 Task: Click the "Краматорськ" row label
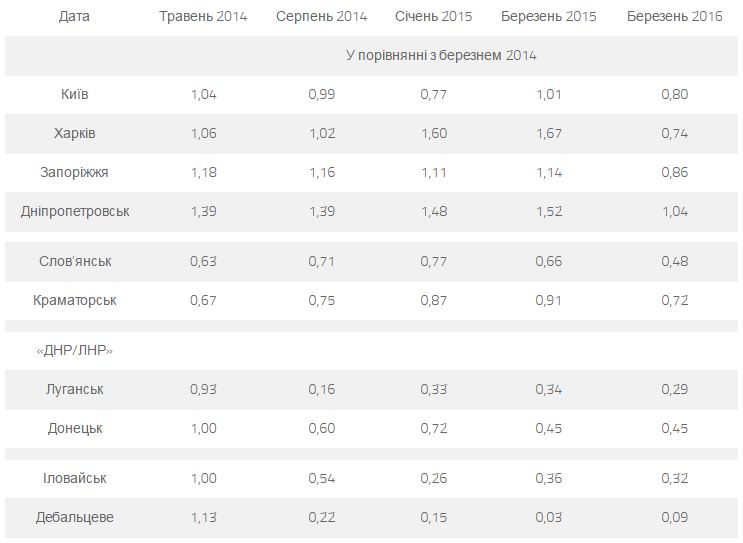74,300
